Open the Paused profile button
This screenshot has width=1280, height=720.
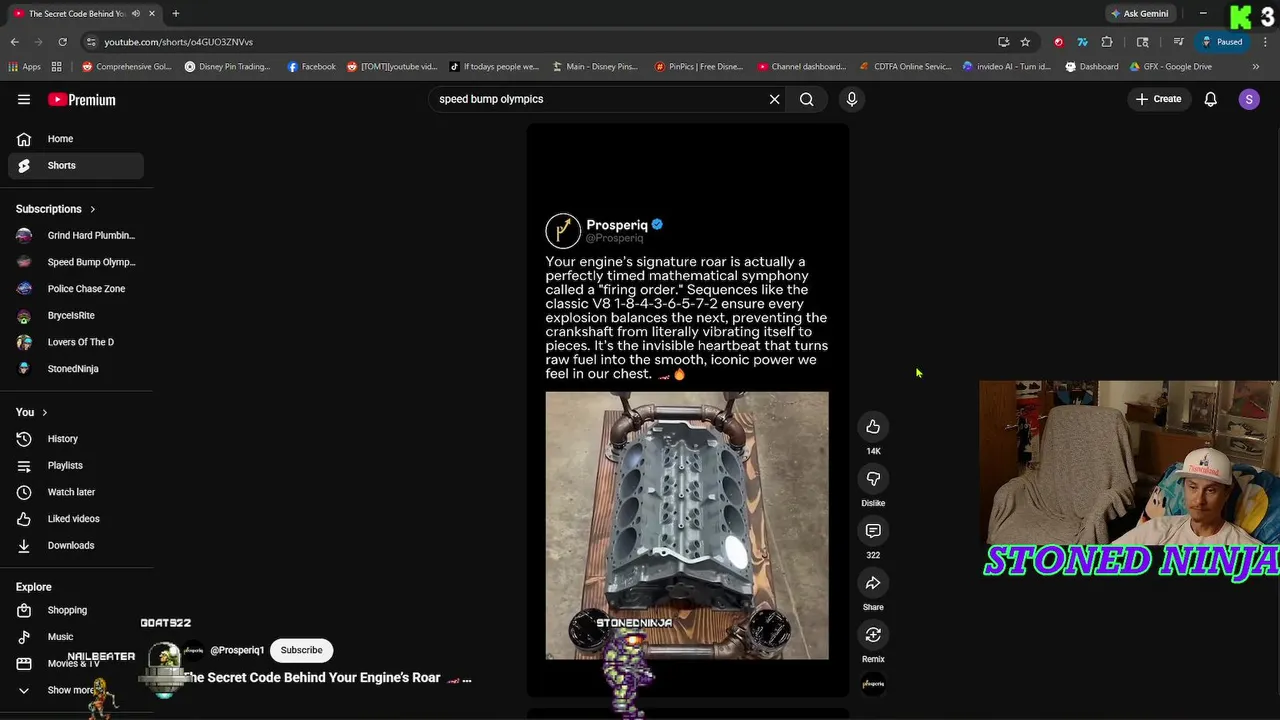pyautogui.click(x=1223, y=42)
